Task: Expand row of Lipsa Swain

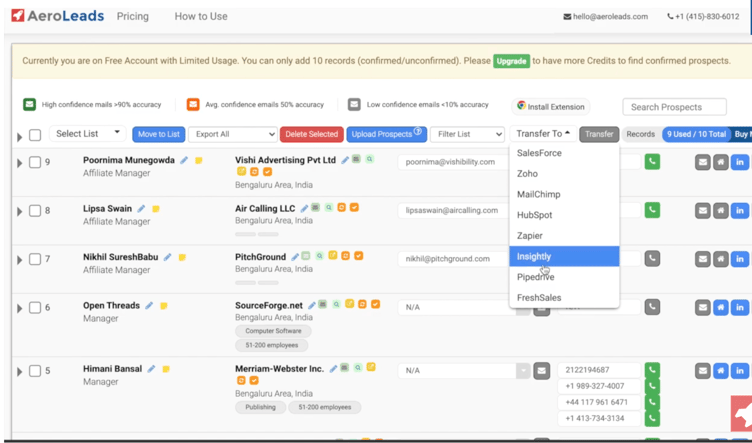Action: click(x=20, y=211)
